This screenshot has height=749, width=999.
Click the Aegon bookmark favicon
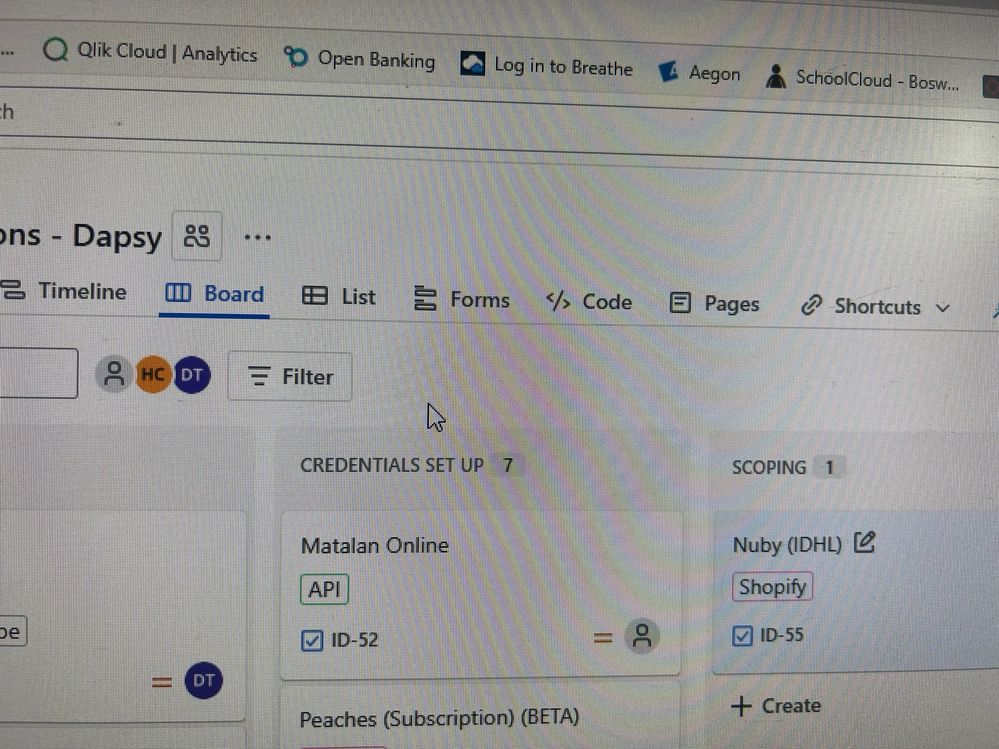(x=668, y=71)
